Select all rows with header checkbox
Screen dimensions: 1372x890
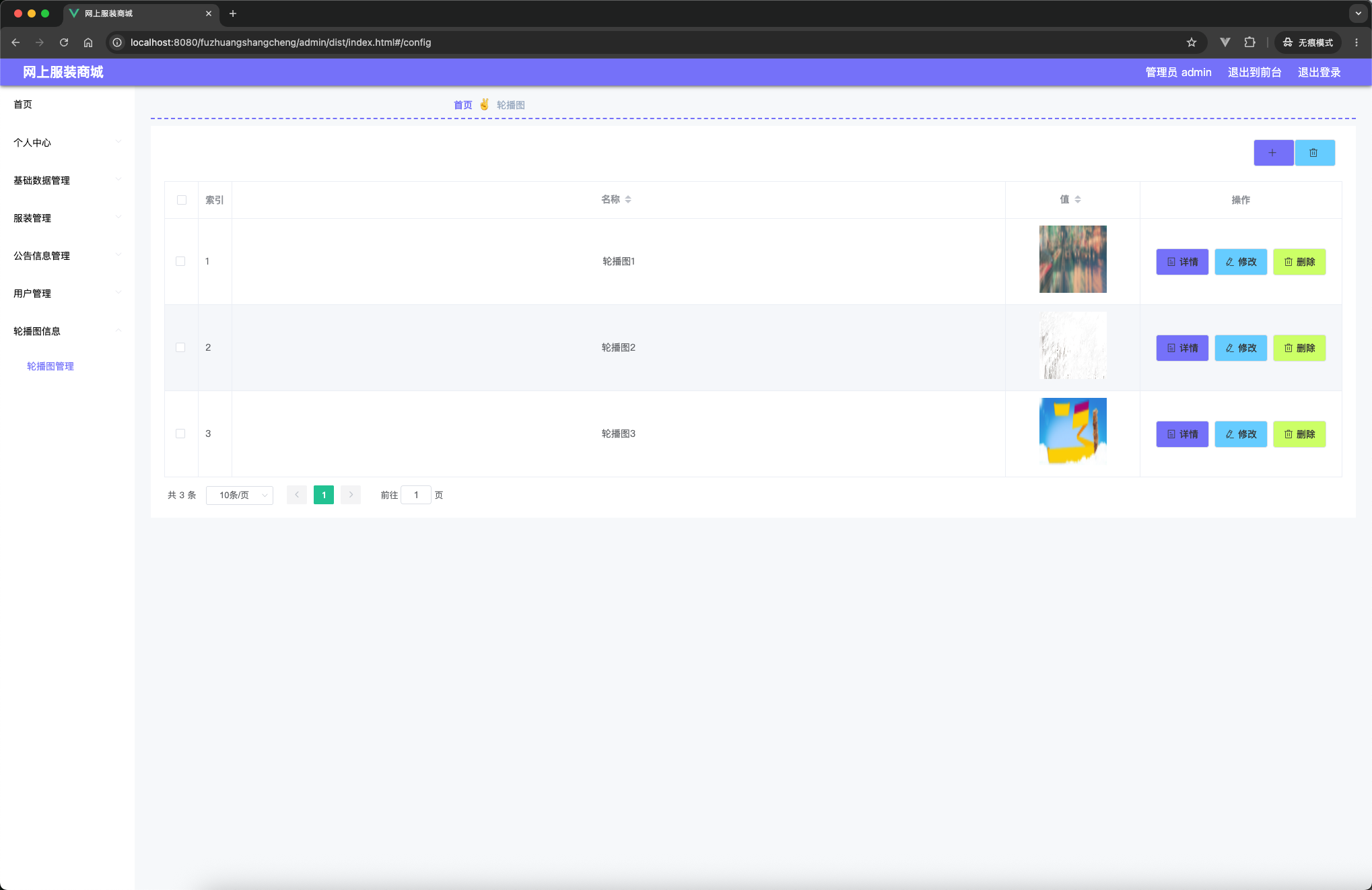coord(182,200)
